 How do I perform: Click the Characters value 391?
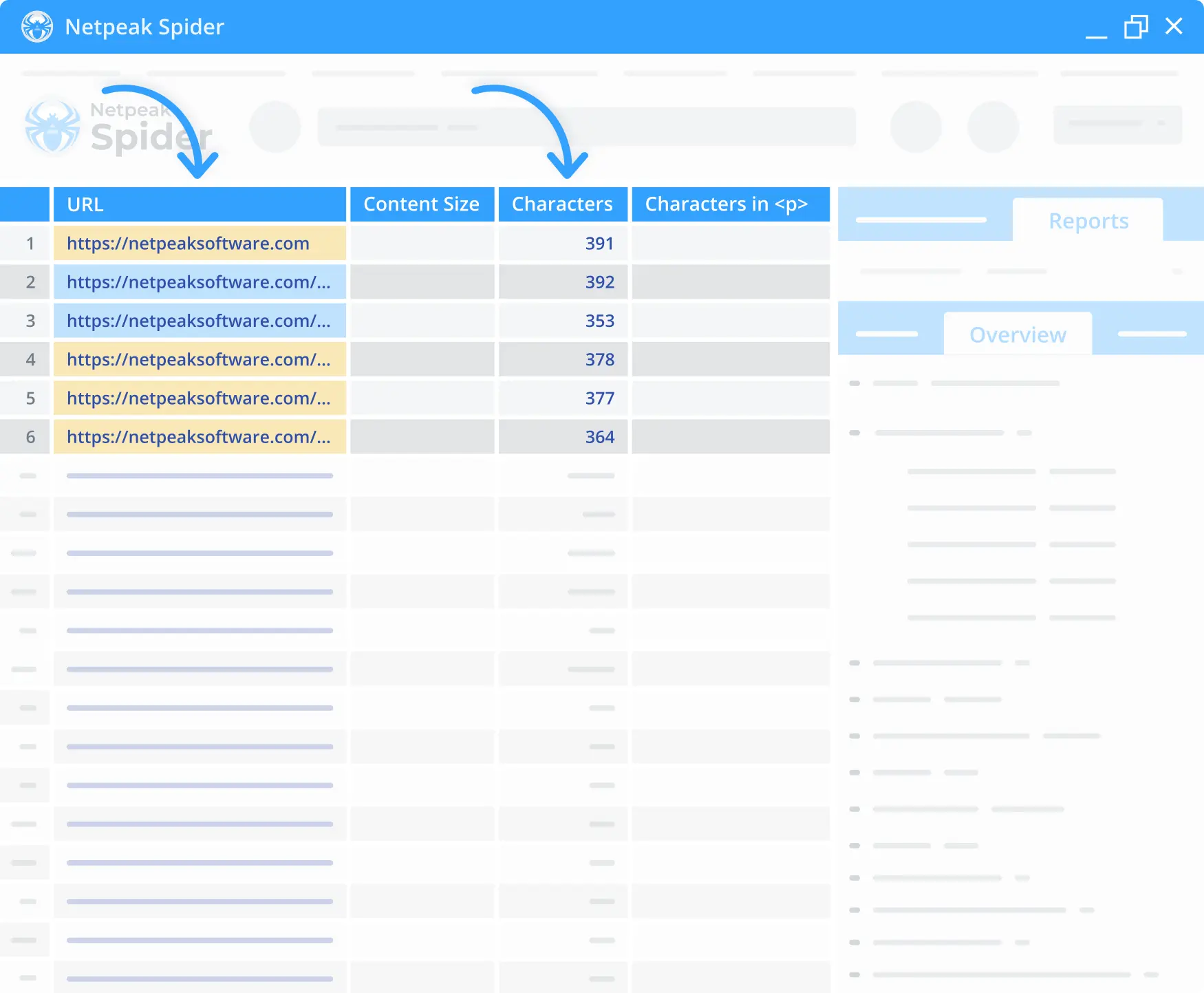coord(599,244)
